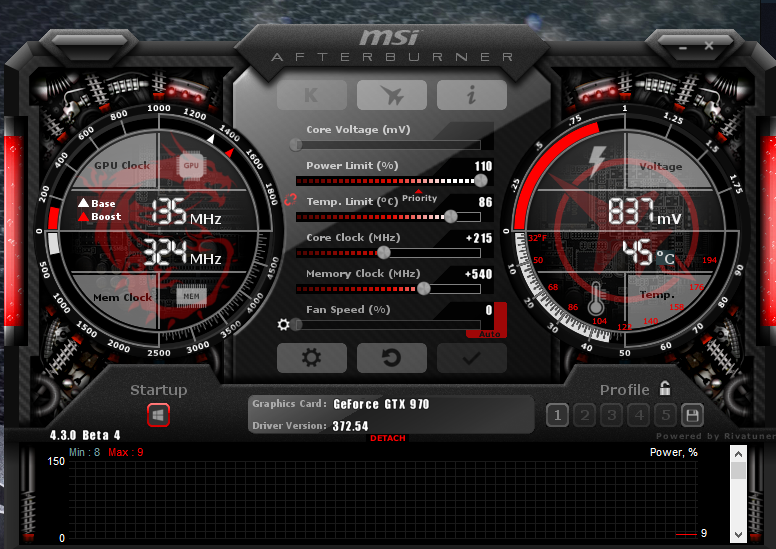This screenshot has height=549, width=776.
Task: Click the airplane OC Scanner icon
Action: tap(391, 95)
